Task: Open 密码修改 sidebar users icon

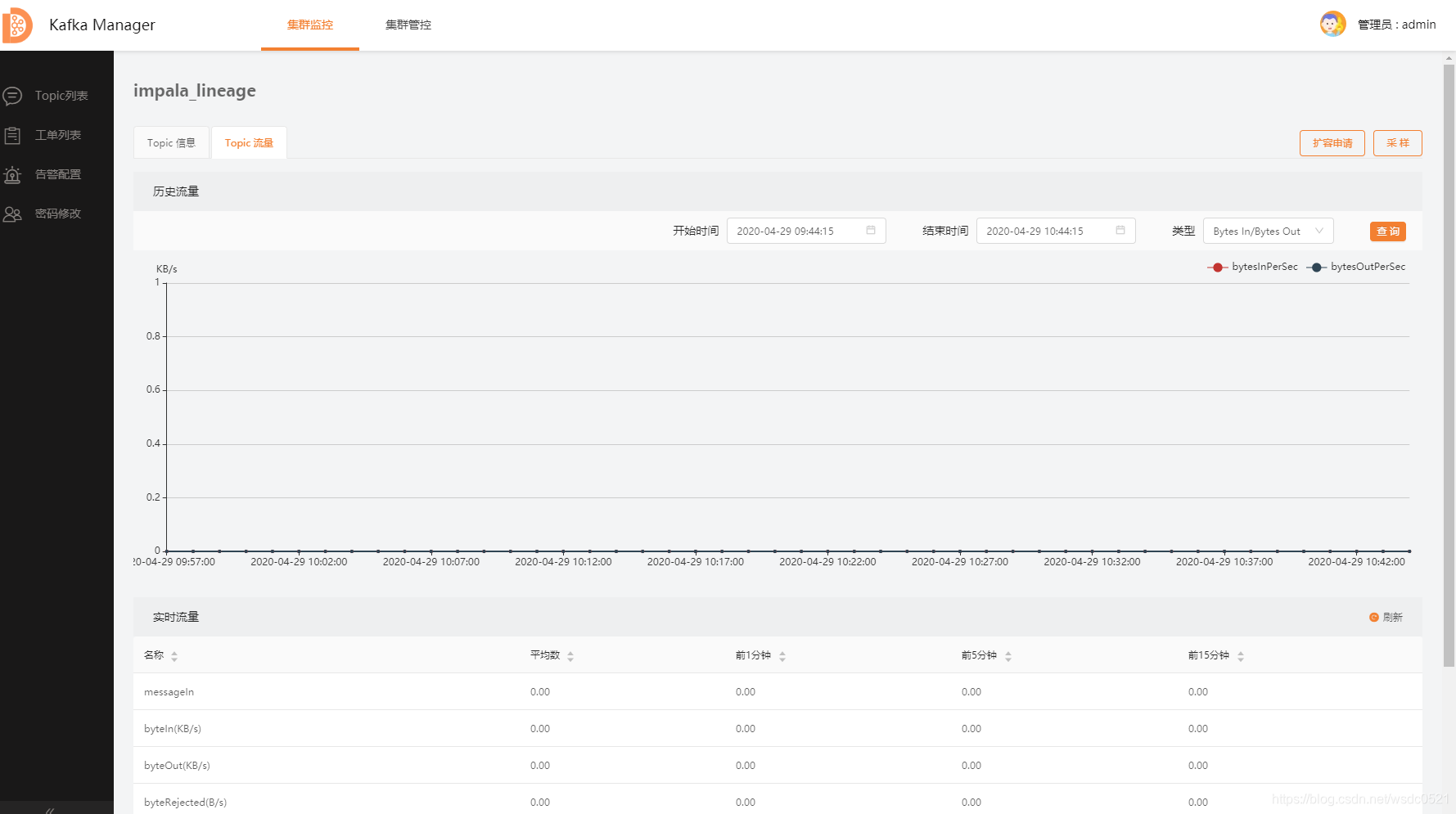Action: tap(12, 214)
